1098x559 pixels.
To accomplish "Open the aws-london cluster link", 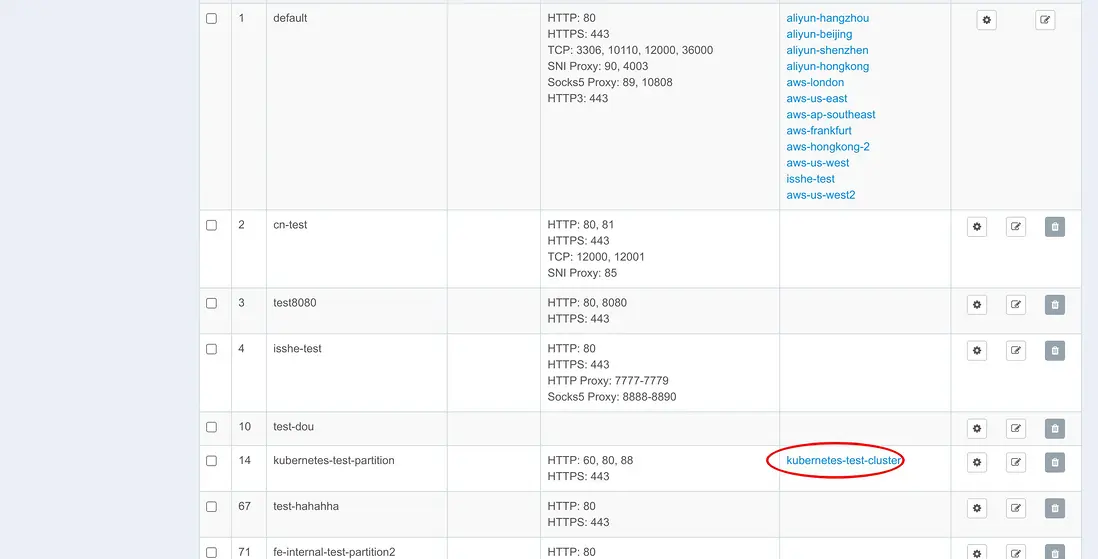I will tap(815, 83).
